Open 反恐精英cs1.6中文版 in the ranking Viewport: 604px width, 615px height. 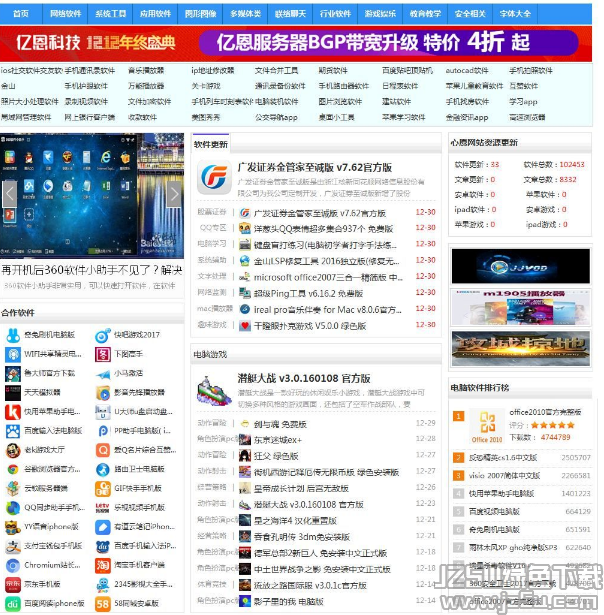pyautogui.click(x=503, y=458)
